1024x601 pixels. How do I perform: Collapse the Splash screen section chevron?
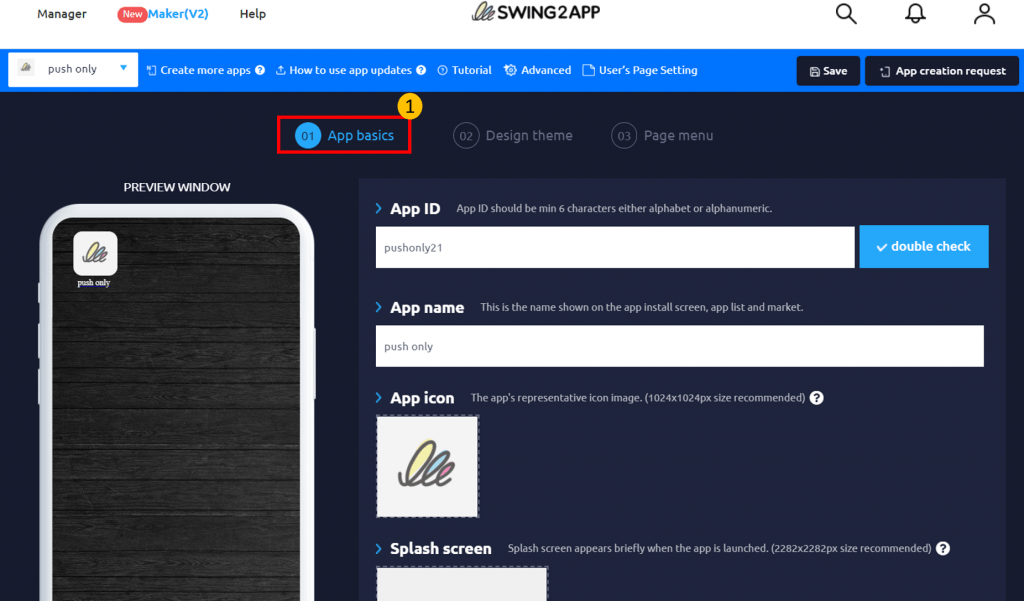(379, 549)
